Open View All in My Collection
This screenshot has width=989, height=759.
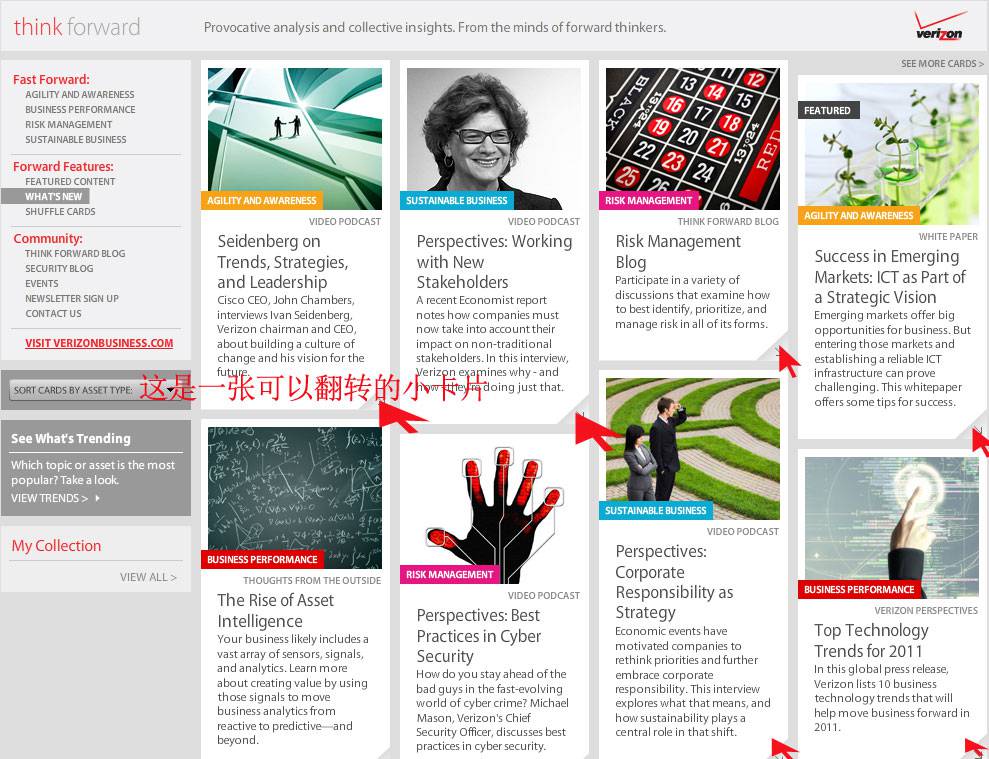point(148,577)
